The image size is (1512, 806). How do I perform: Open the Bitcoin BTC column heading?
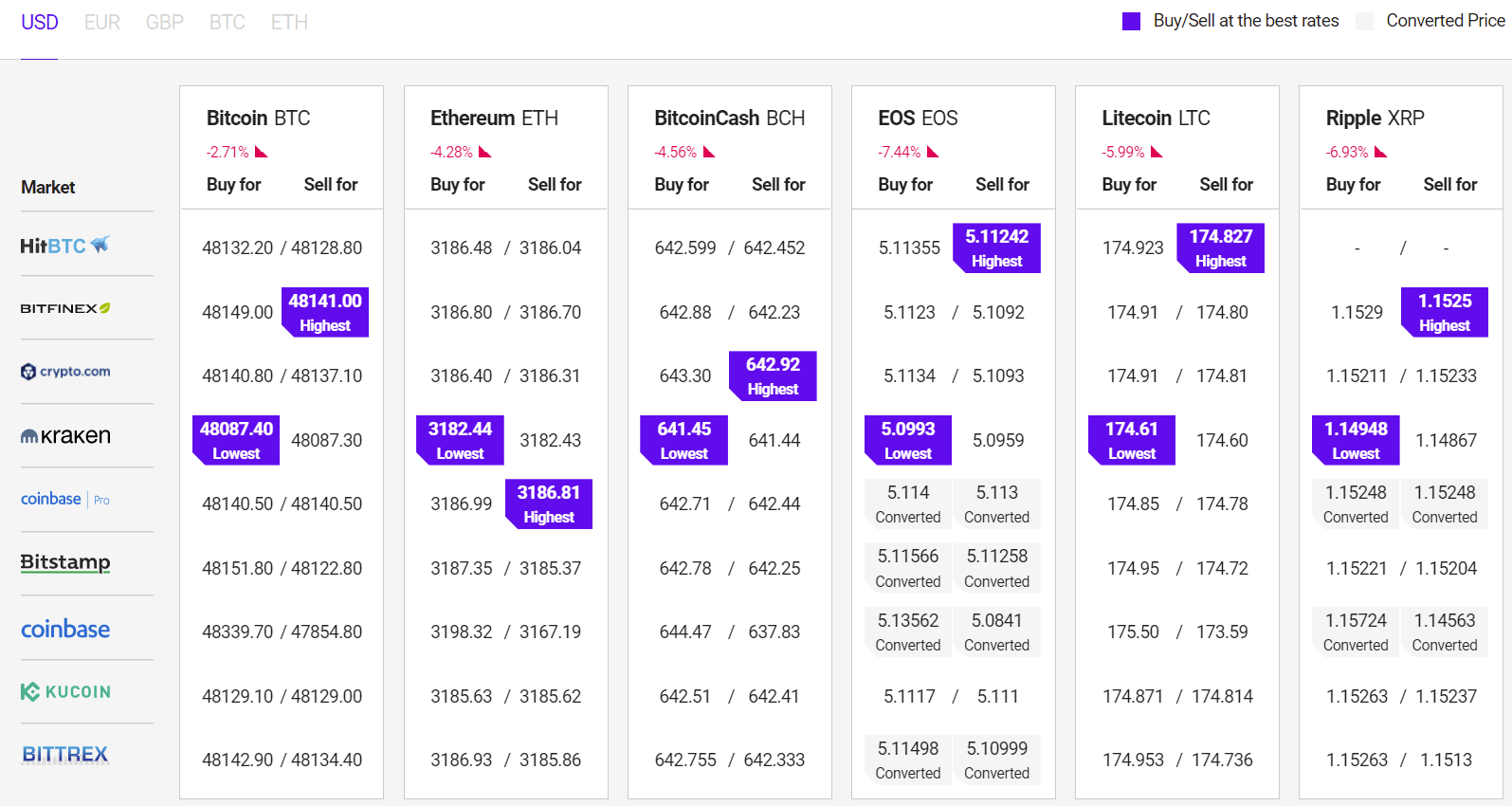(x=259, y=119)
